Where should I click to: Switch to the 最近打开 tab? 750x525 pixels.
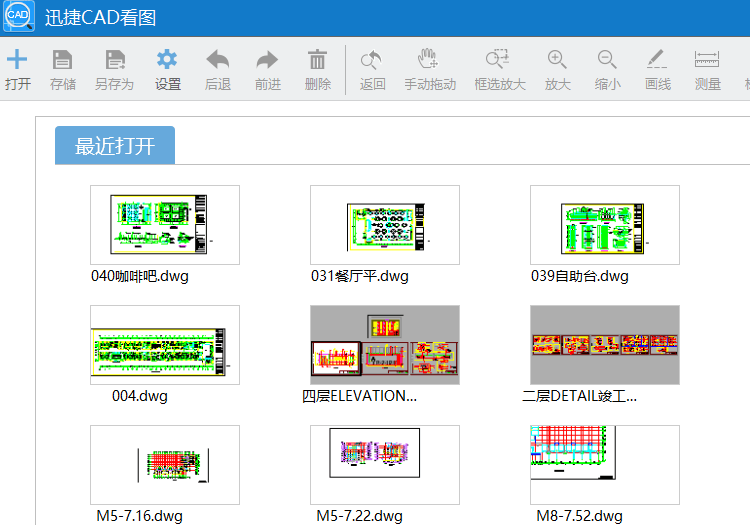tap(115, 145)
